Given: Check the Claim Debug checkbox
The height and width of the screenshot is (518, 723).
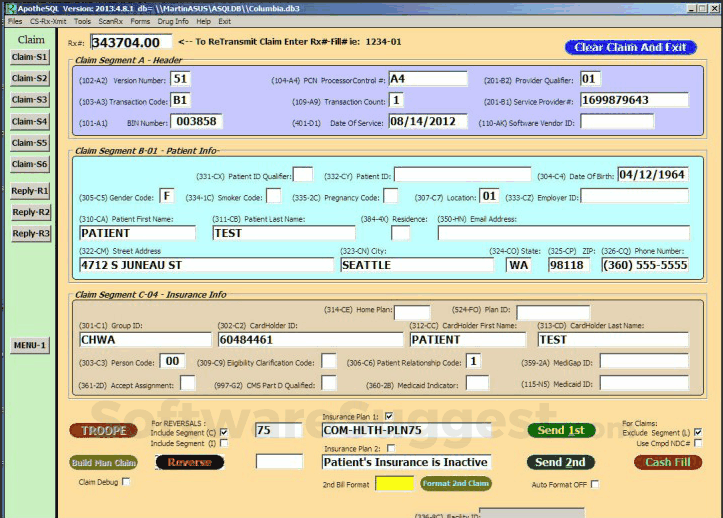Looking at the screenshot, I should pos(126,482).
